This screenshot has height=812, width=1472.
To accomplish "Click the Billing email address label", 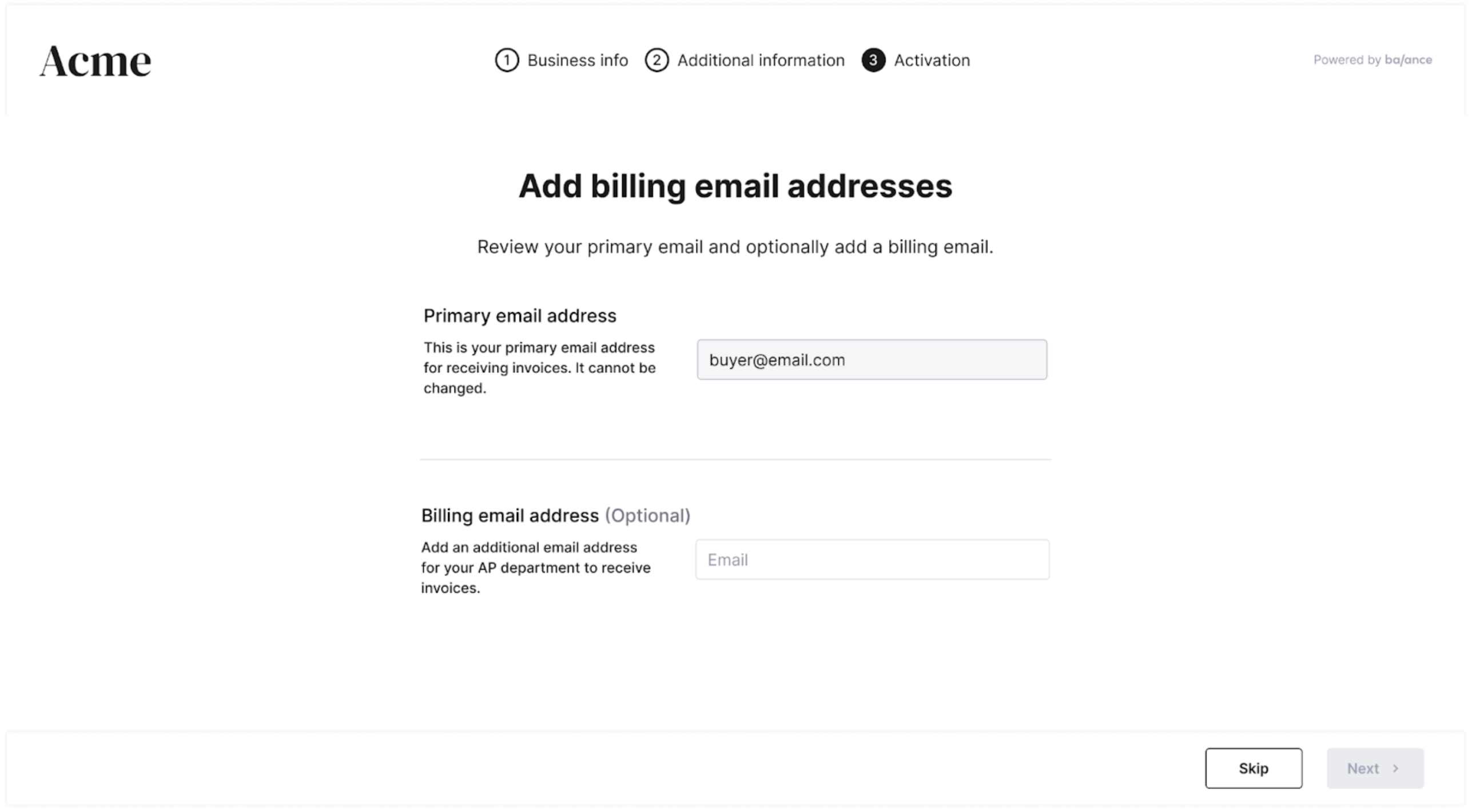I will [x=510, y=515].
